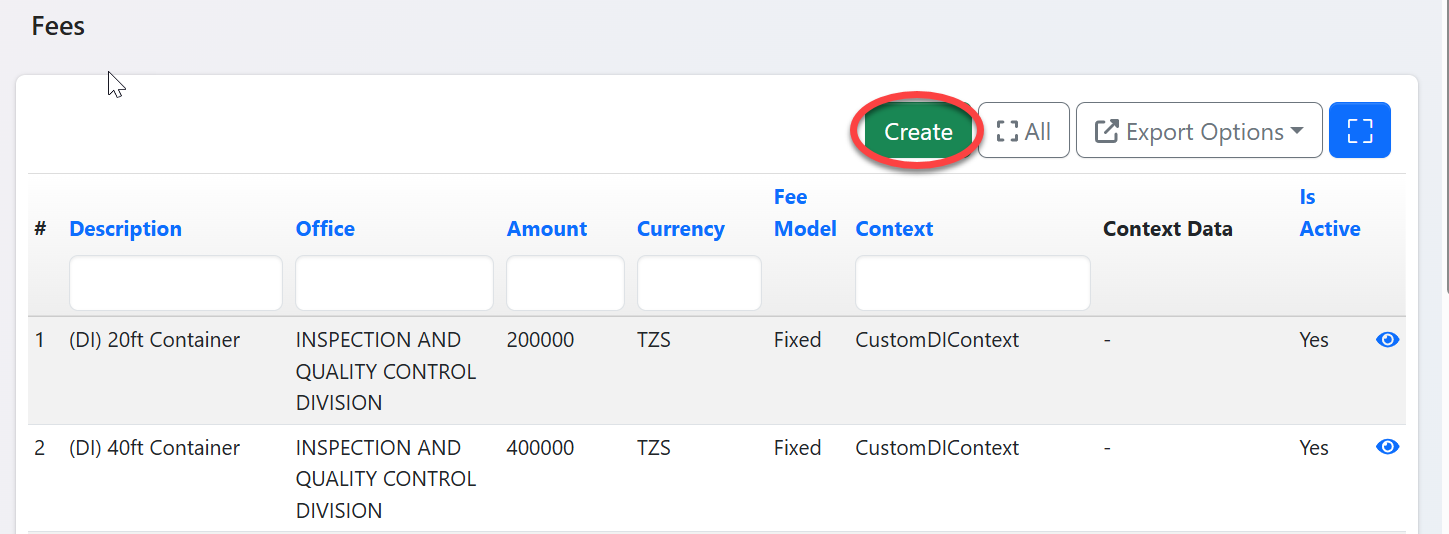Click the All expand button

1023,131
